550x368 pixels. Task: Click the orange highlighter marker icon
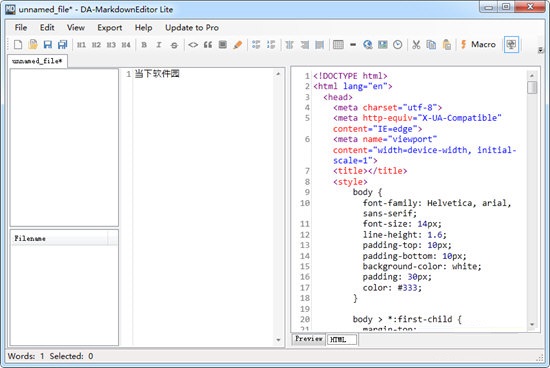[237, 45]
